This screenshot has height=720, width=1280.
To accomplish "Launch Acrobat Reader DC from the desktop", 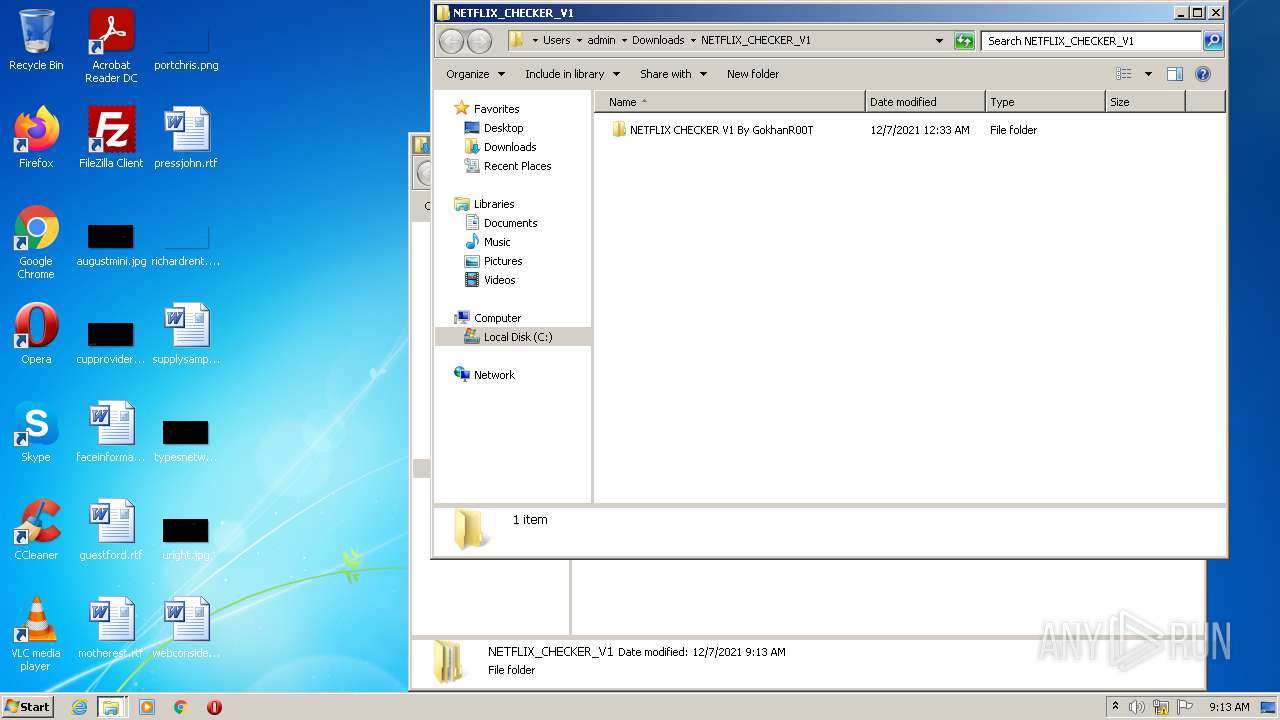I will click(111, 46).
